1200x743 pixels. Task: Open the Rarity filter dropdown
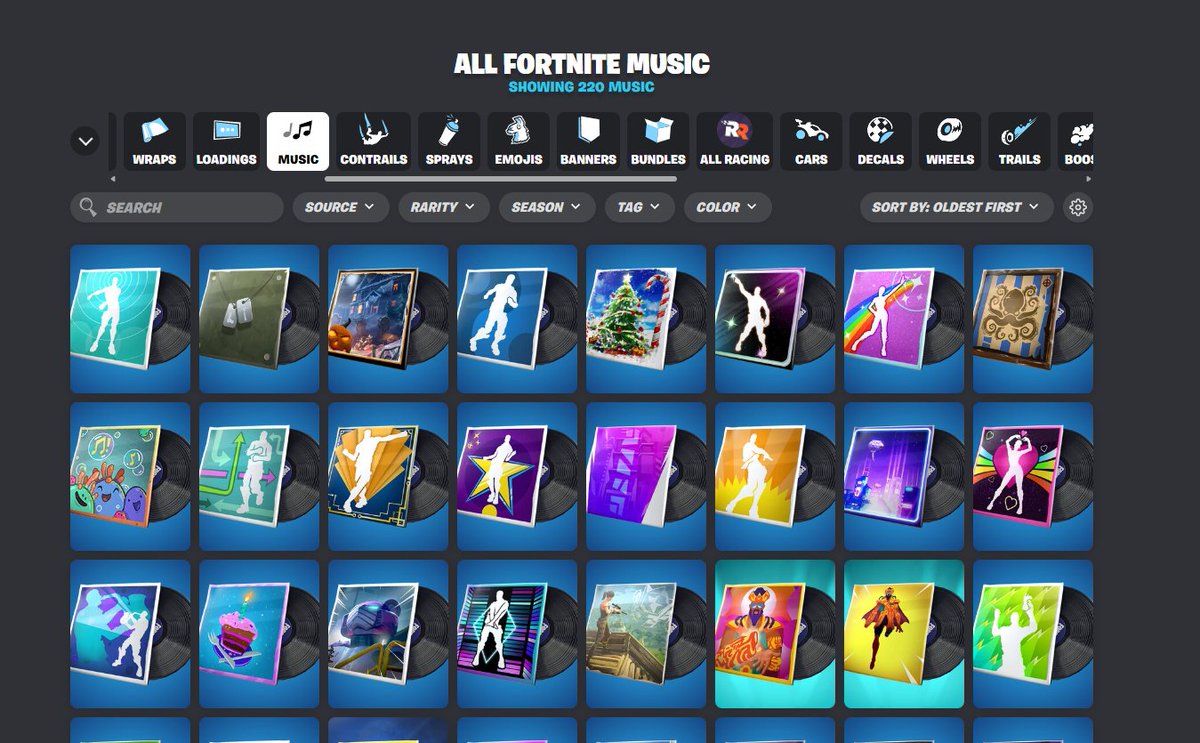click(444, 207)
